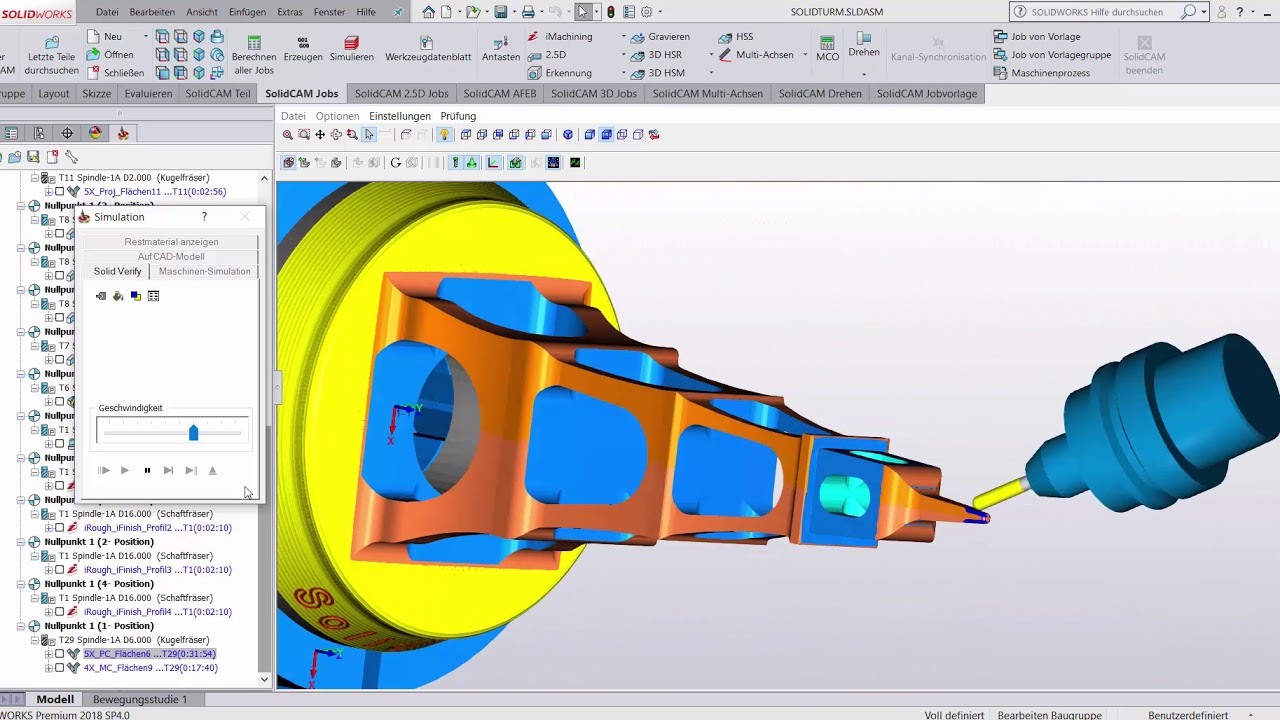Open the Multi-Achsen dropdown arrow
Image resolution: width=1280 pixels, height=720 pixels.
tap(805, 55)
